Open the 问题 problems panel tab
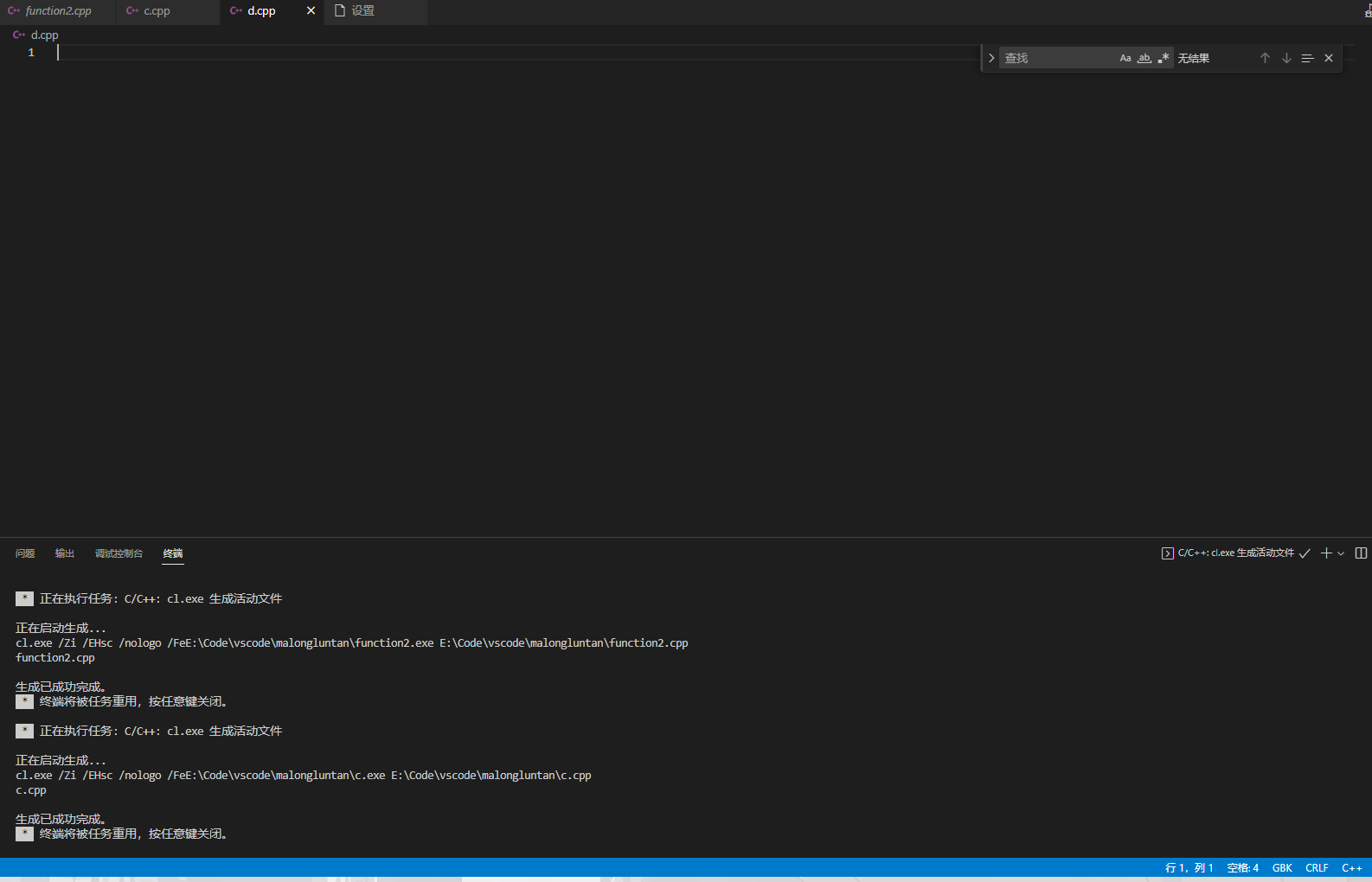The height and width of the screenshot is (882, 1372). pos(25,553)
